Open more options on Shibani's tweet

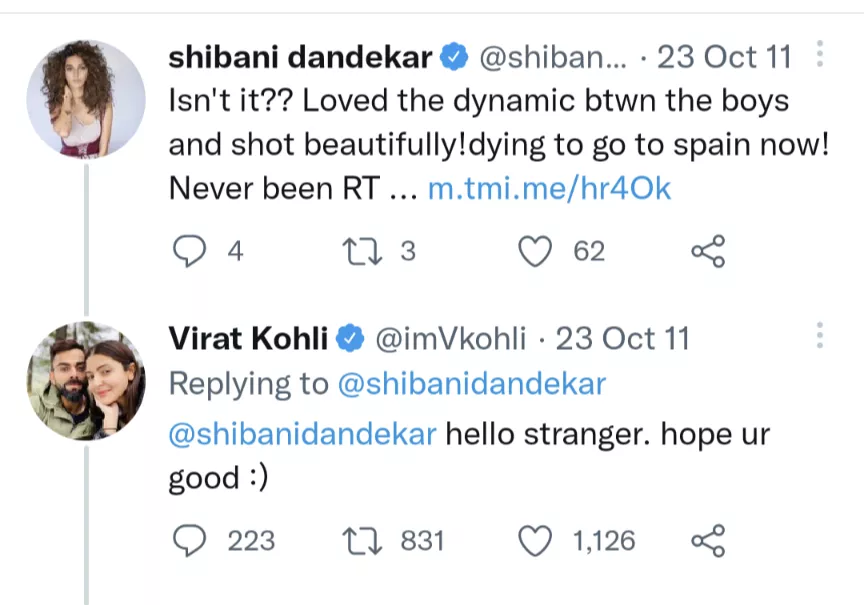pos(820,54)
